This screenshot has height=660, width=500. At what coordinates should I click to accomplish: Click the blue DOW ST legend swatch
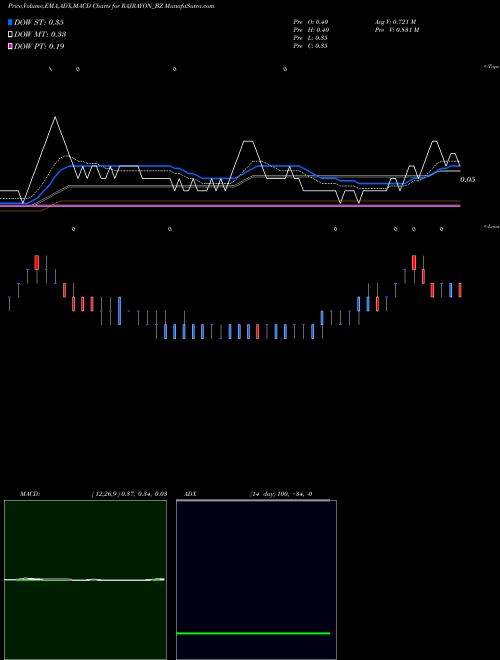(10, 22)
